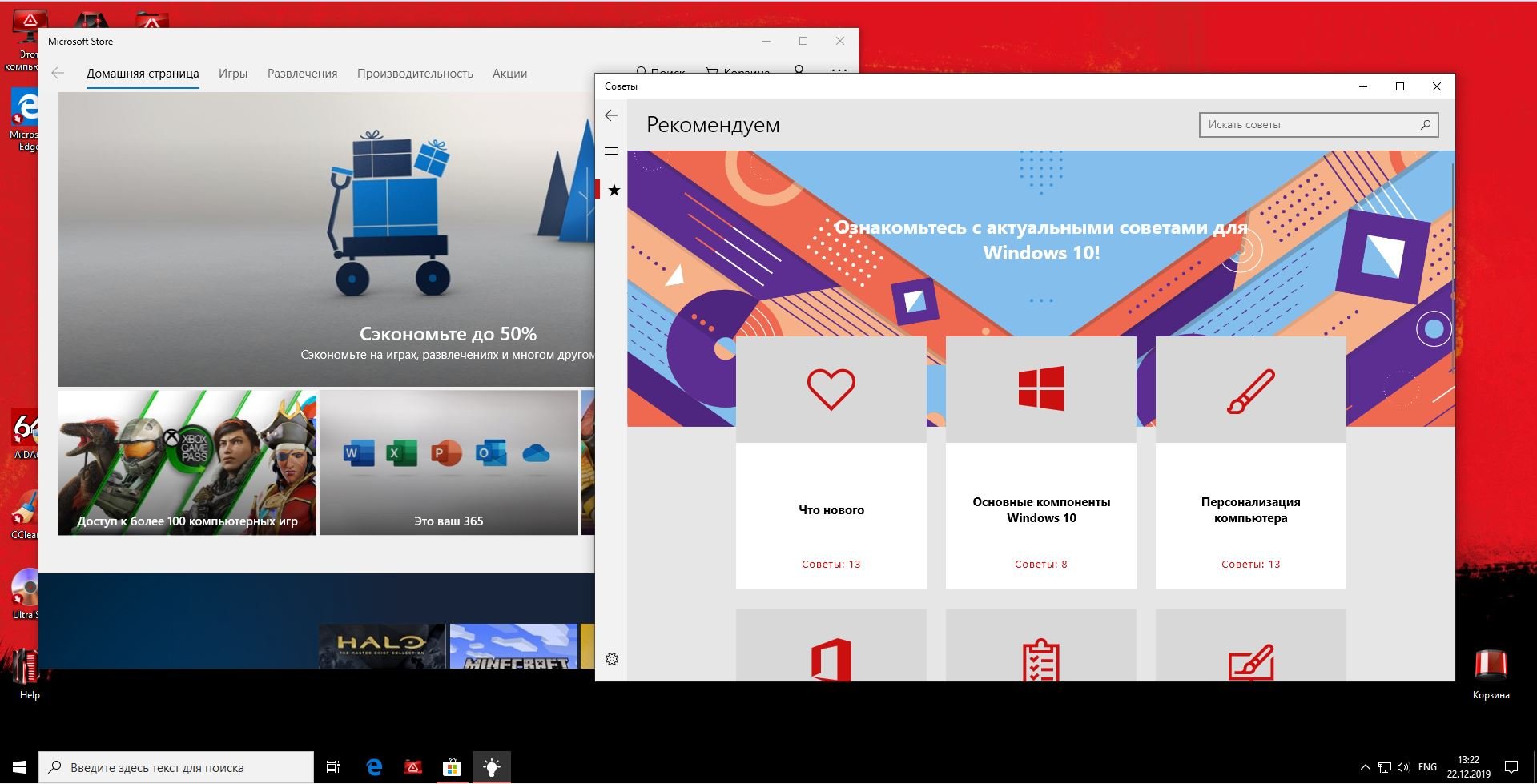This screenshot has width=1537, height=784.
Task: Open 'Персонализация компьютера' tips card
Action: pos(1251,463)
